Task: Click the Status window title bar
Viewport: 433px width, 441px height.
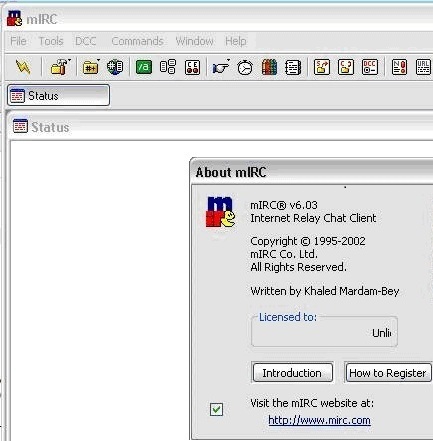Action: [220, 127]
